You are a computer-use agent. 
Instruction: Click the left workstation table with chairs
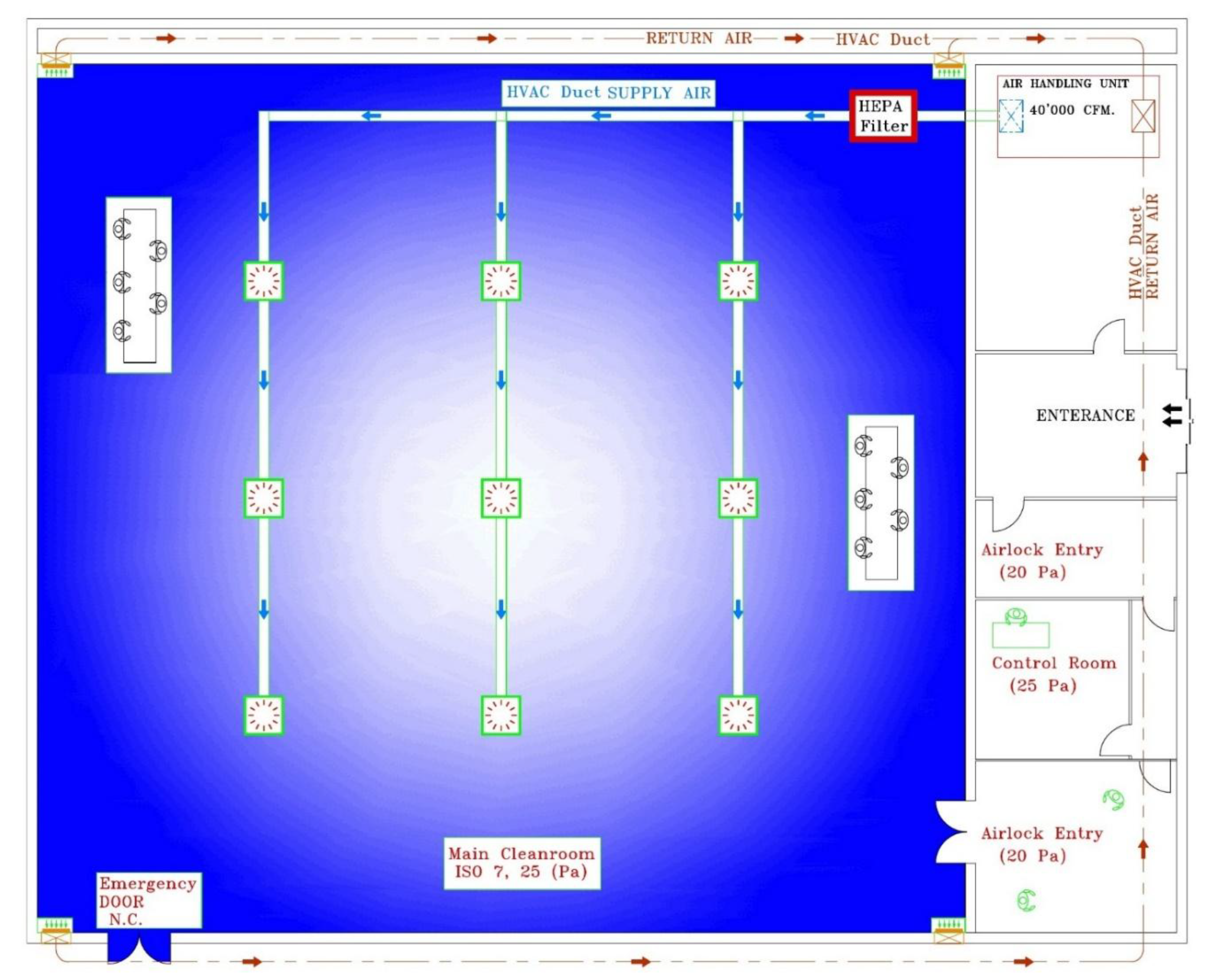[x=139, y=285]
